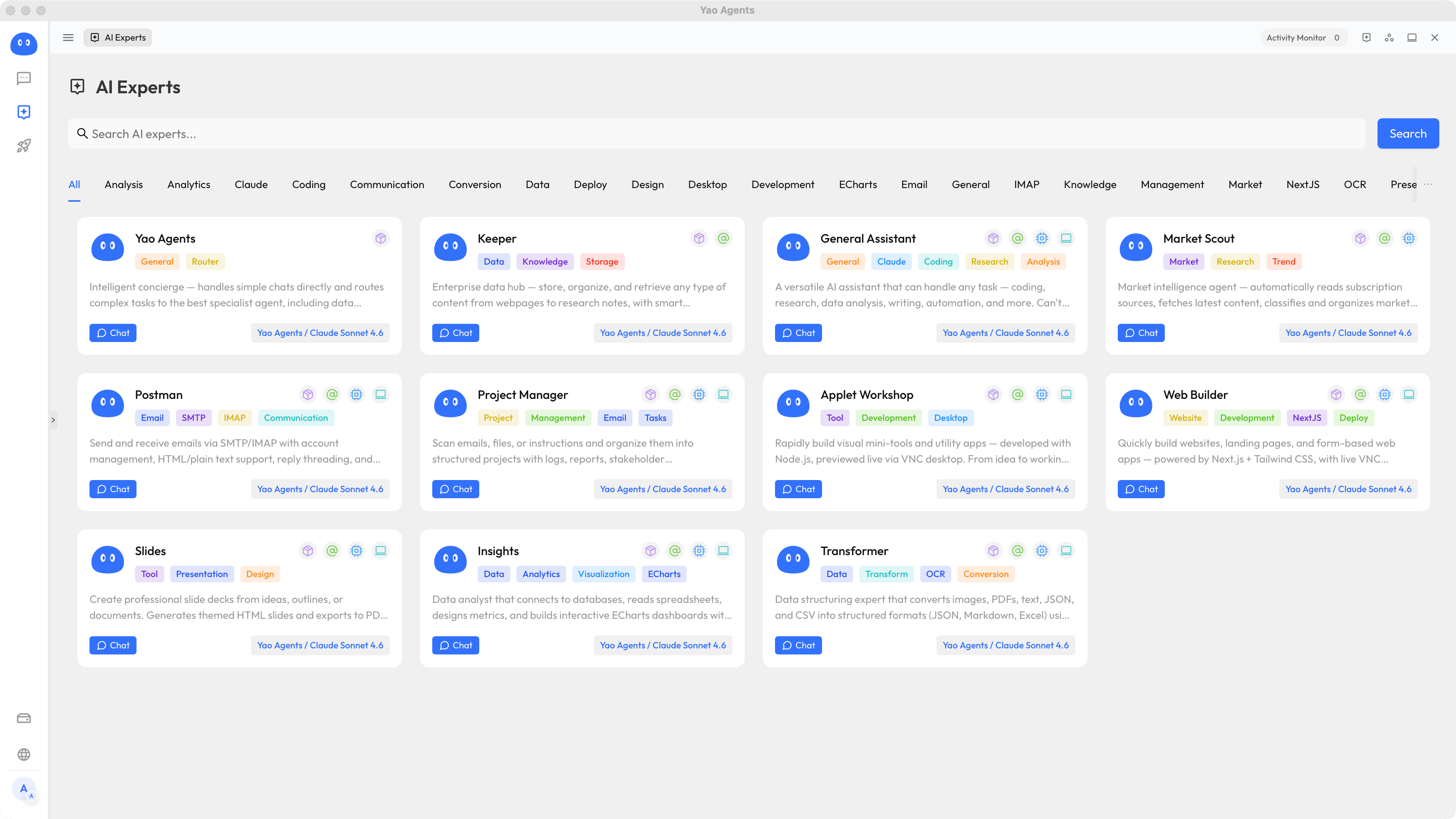Open the globe language icon in sidebar
Viewport: 1456px width, 819px height.
click(x=24, y=755)
